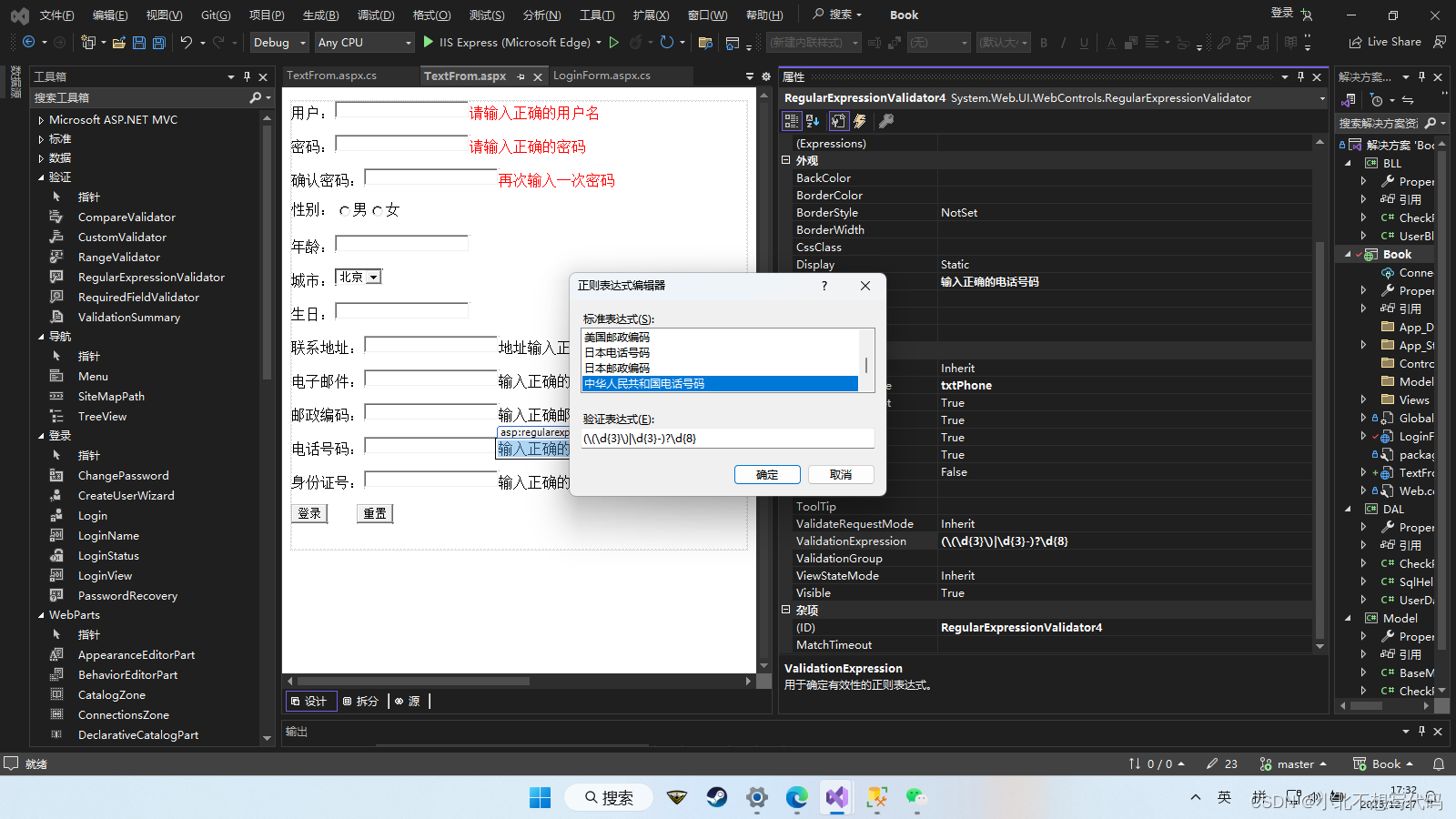This screenshot has width=1456, height=819.
Task: Open the 调试(D) menu
Action: click(x=376, y=15)
